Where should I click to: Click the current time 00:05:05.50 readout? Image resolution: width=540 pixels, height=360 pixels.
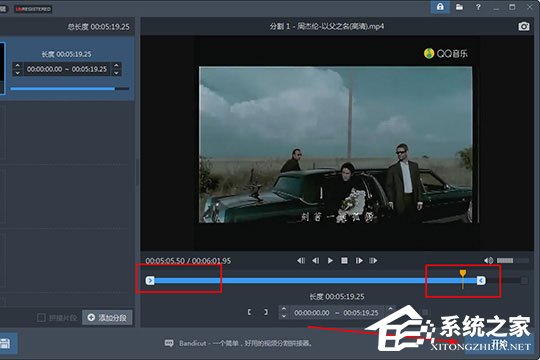(165, 260)
